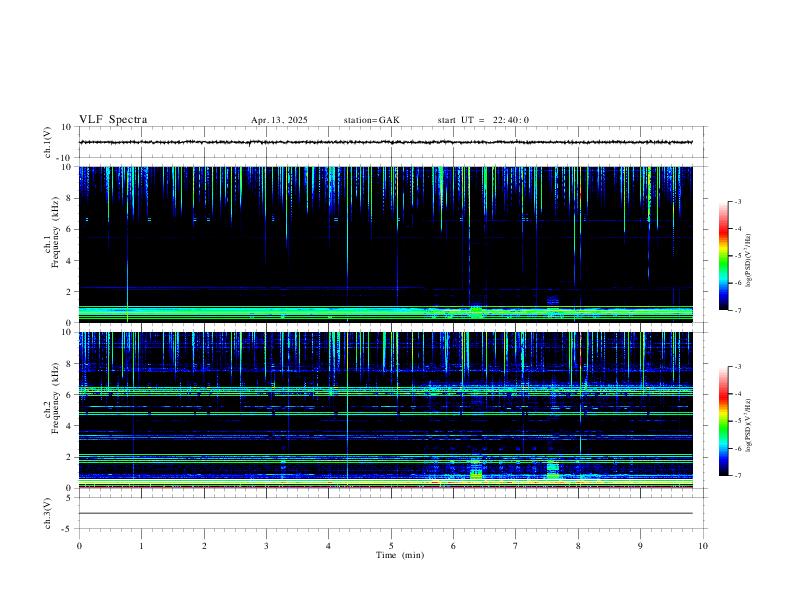Click the upper colorbar "log(PSD)(V²/Hz)" label
This screenshot has width=792, height=612.
749,260
